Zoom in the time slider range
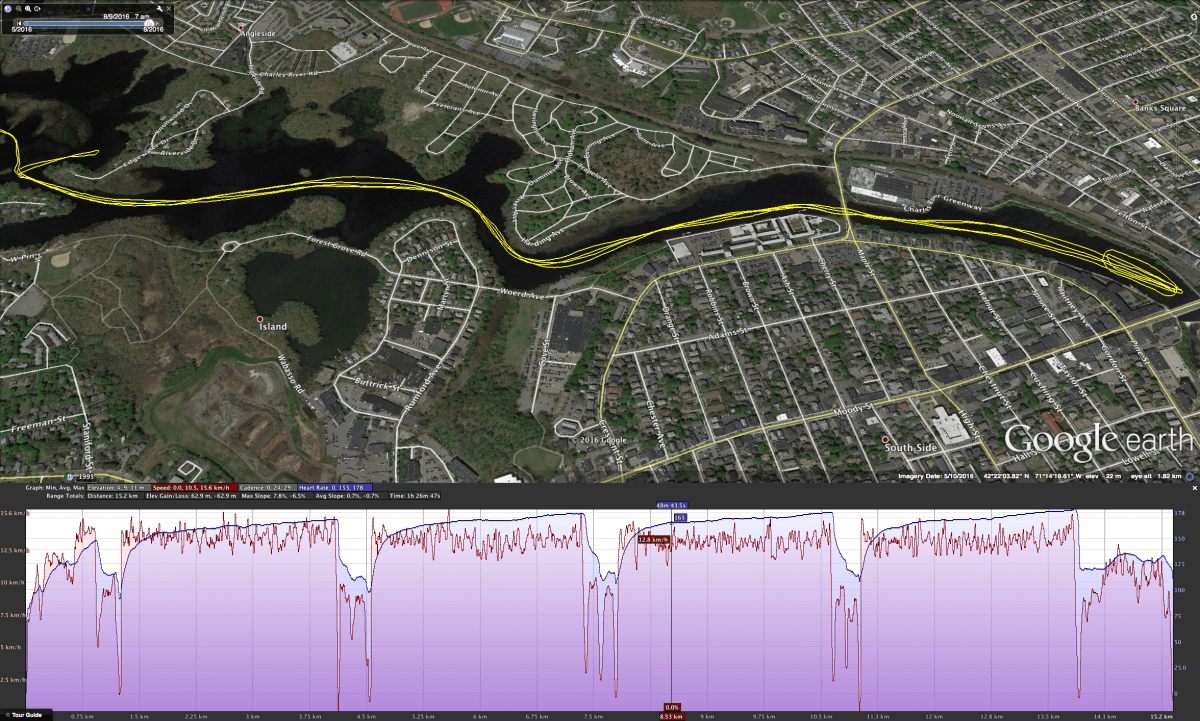1200x721 pixels. [x=28, y=8]
